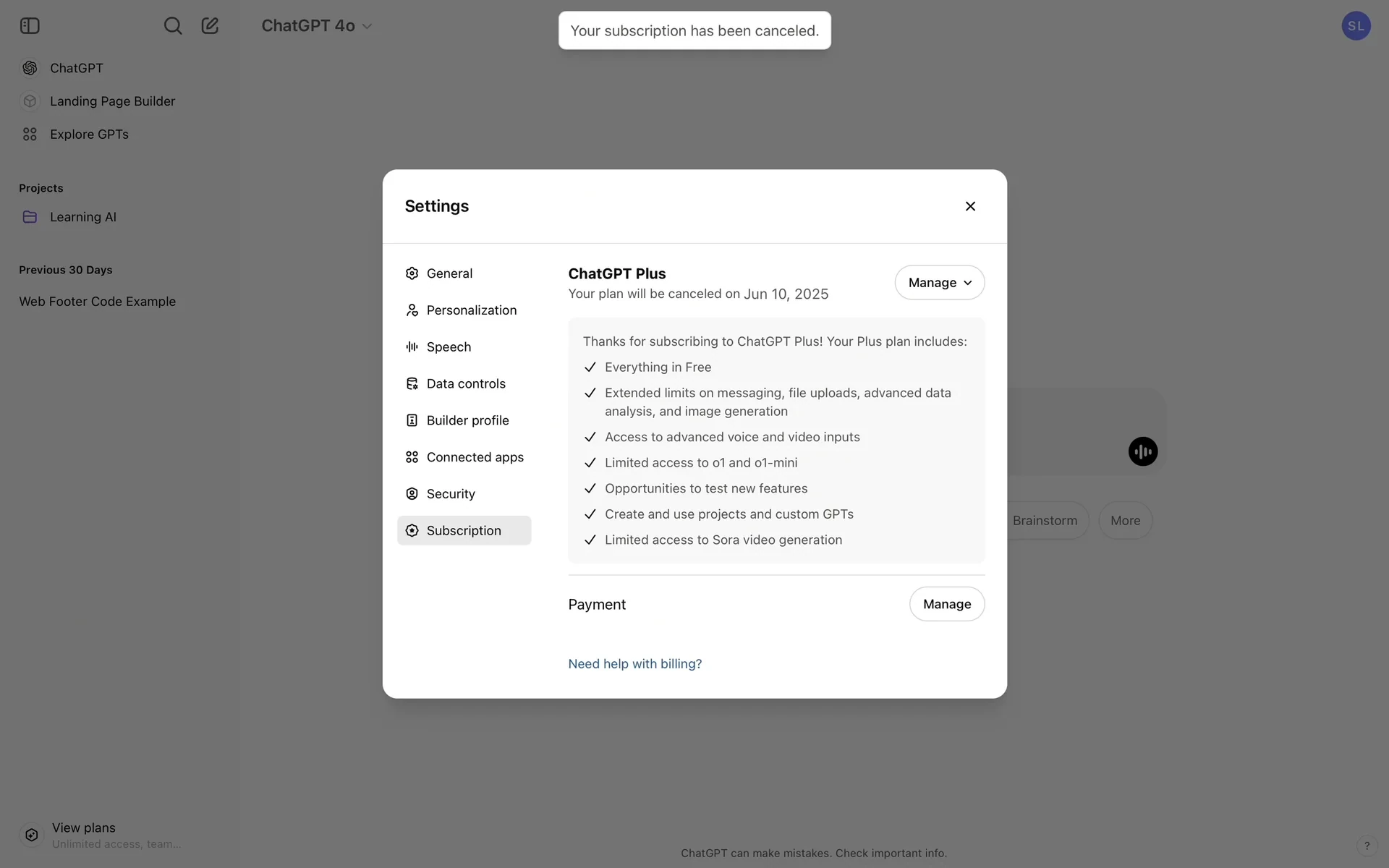Toggle the sidebar panel icon
The width and height of the screenshot is (1389, 868).
[30, 26]
